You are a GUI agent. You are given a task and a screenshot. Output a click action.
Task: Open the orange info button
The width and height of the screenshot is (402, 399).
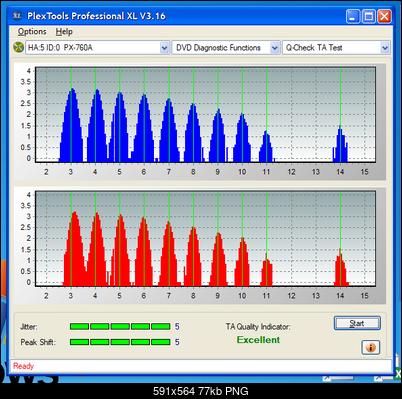pos(370,347)
